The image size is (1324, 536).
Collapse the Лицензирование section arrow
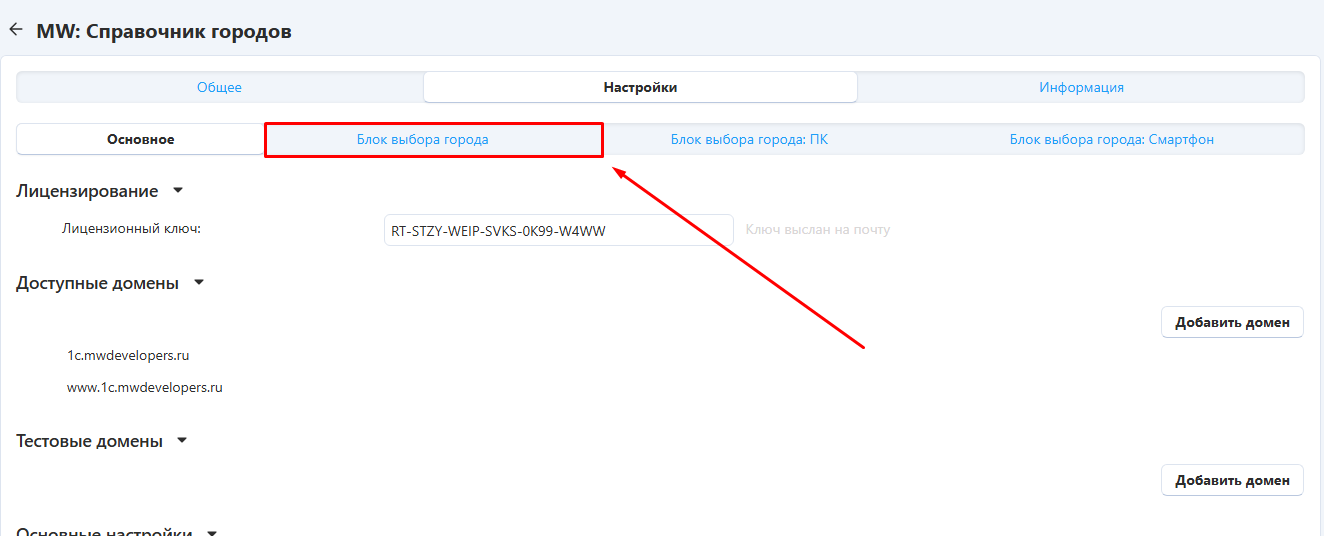[178, 190]
